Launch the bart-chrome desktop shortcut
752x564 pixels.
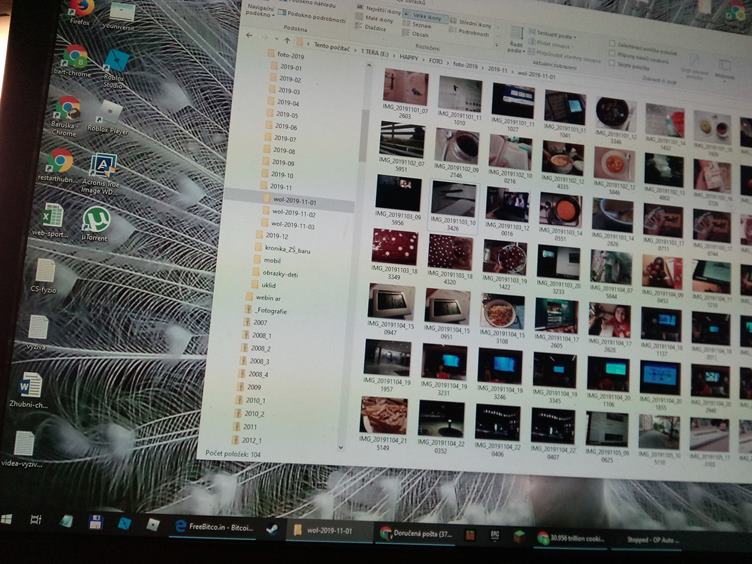click(x=73, y=60)
